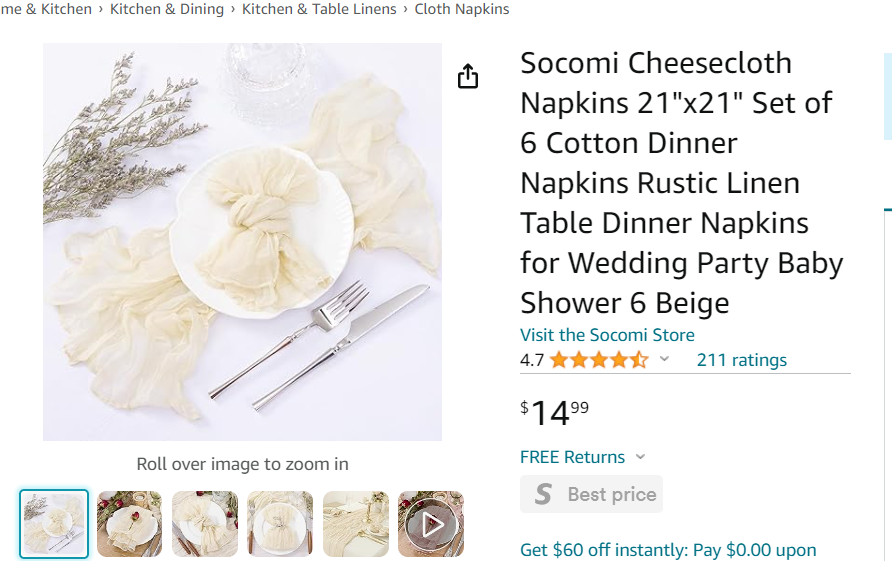The image size is (892, 561).
Task: Click the Get $60 off instantly offer
Action: click(668, 550)
